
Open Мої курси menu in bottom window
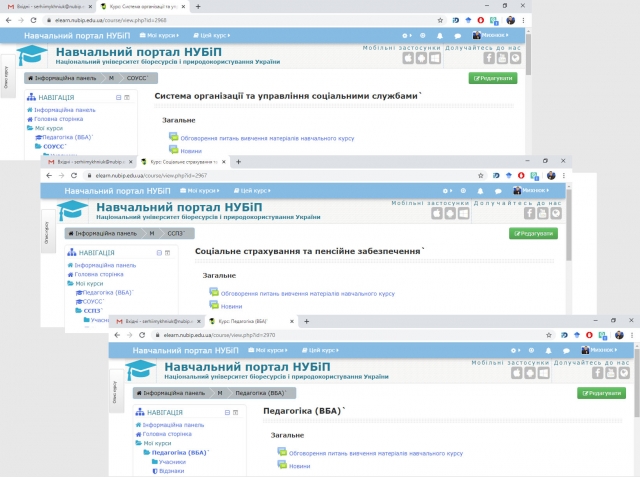coord(268,350)
